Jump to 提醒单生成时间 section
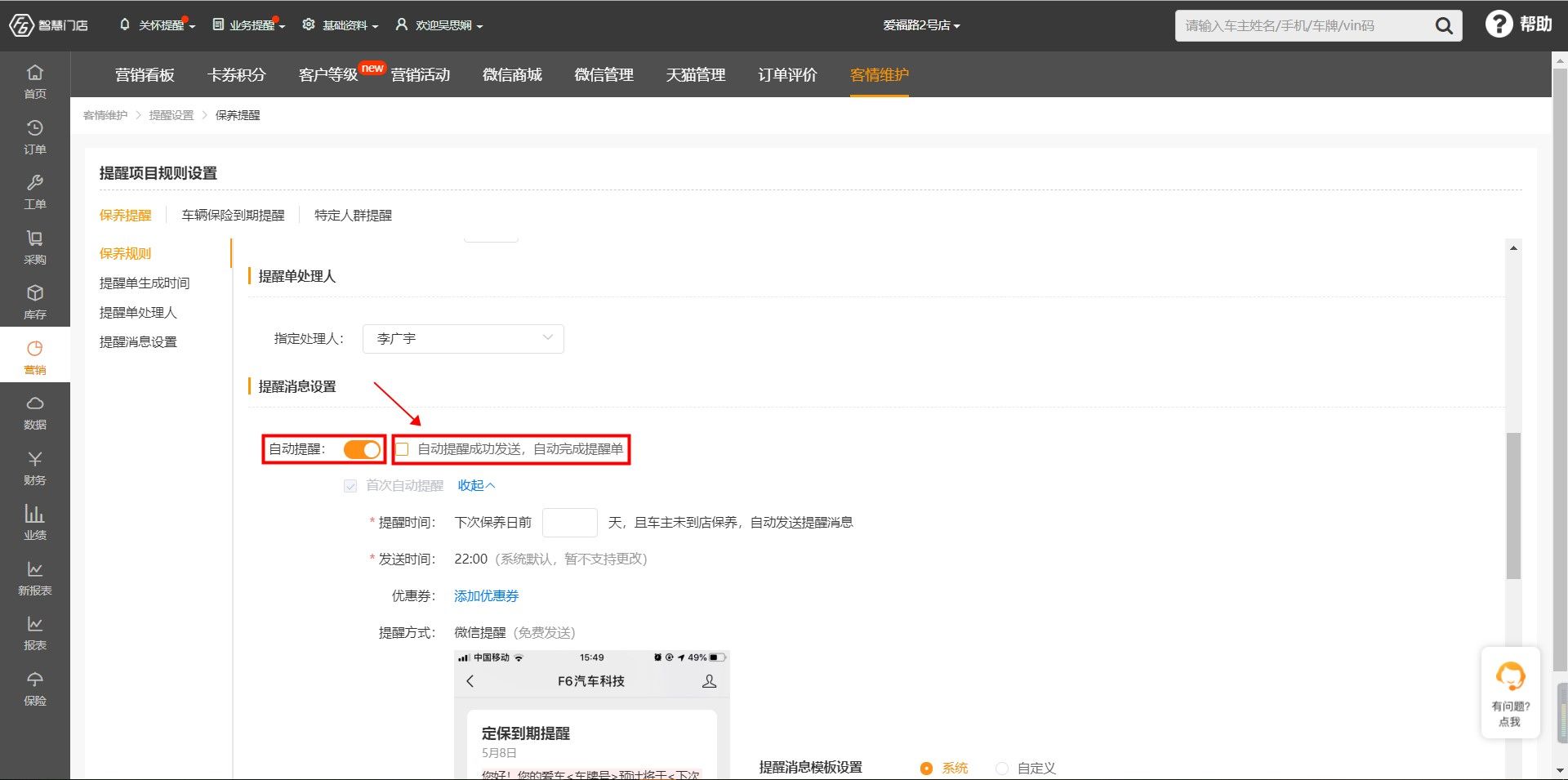Image resolution: width=1568 pixels, height=780 pixels. coord(145,283)
